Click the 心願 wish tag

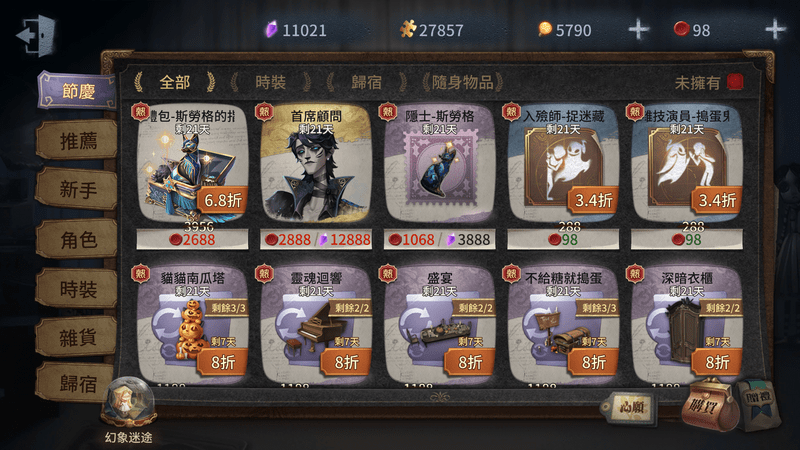coord(629,407)
